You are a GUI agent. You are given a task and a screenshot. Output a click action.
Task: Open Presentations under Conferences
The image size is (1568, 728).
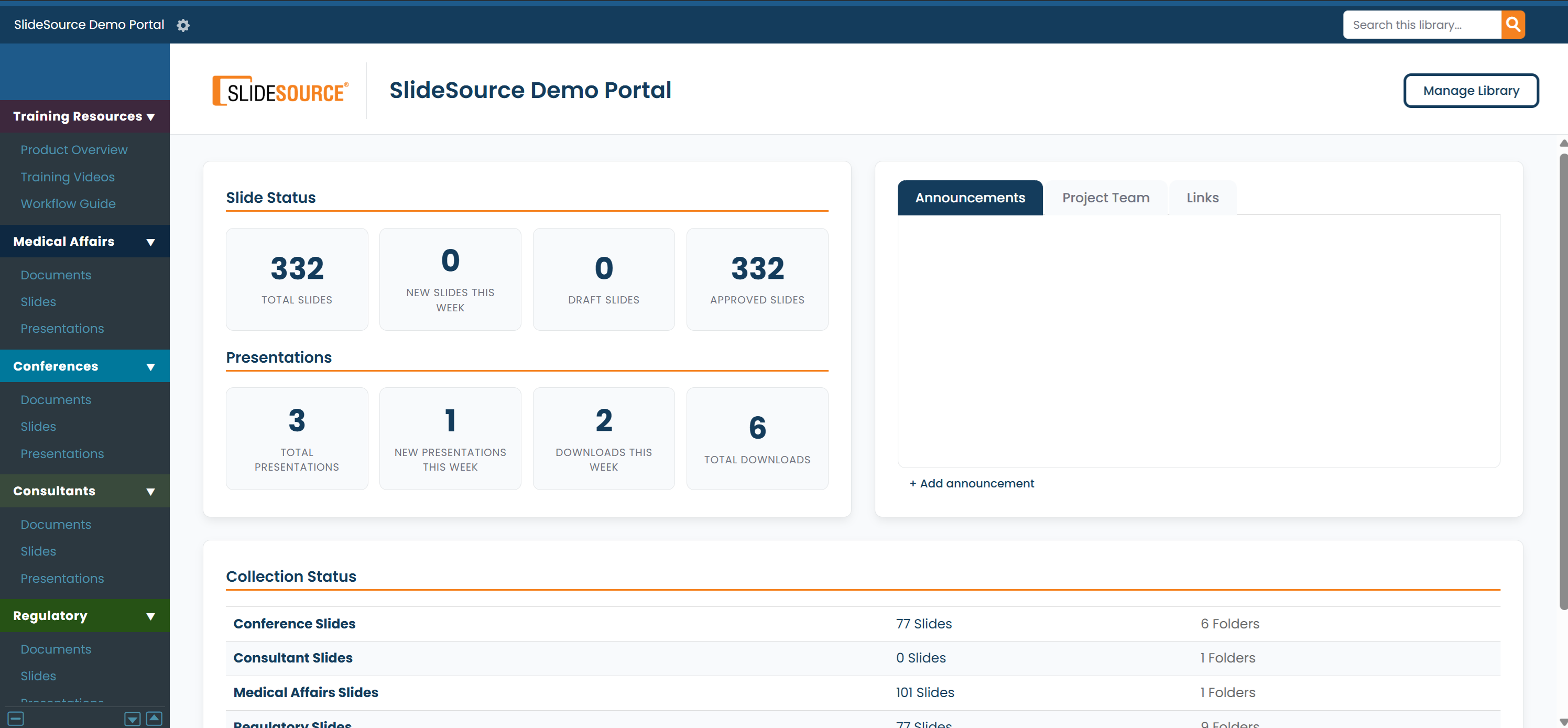[62, 454]
